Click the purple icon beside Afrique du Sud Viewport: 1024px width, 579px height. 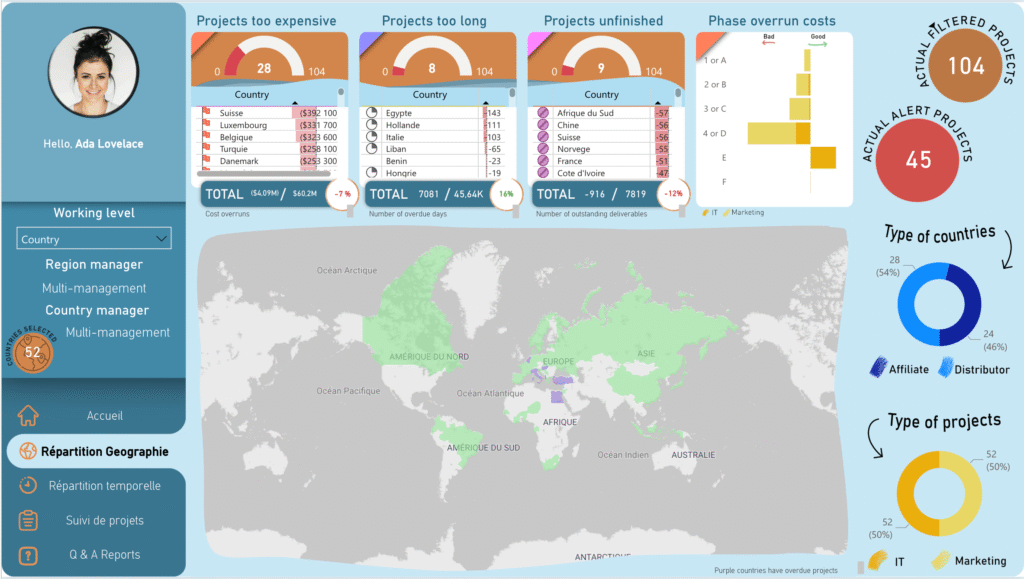tap(543, 114)
